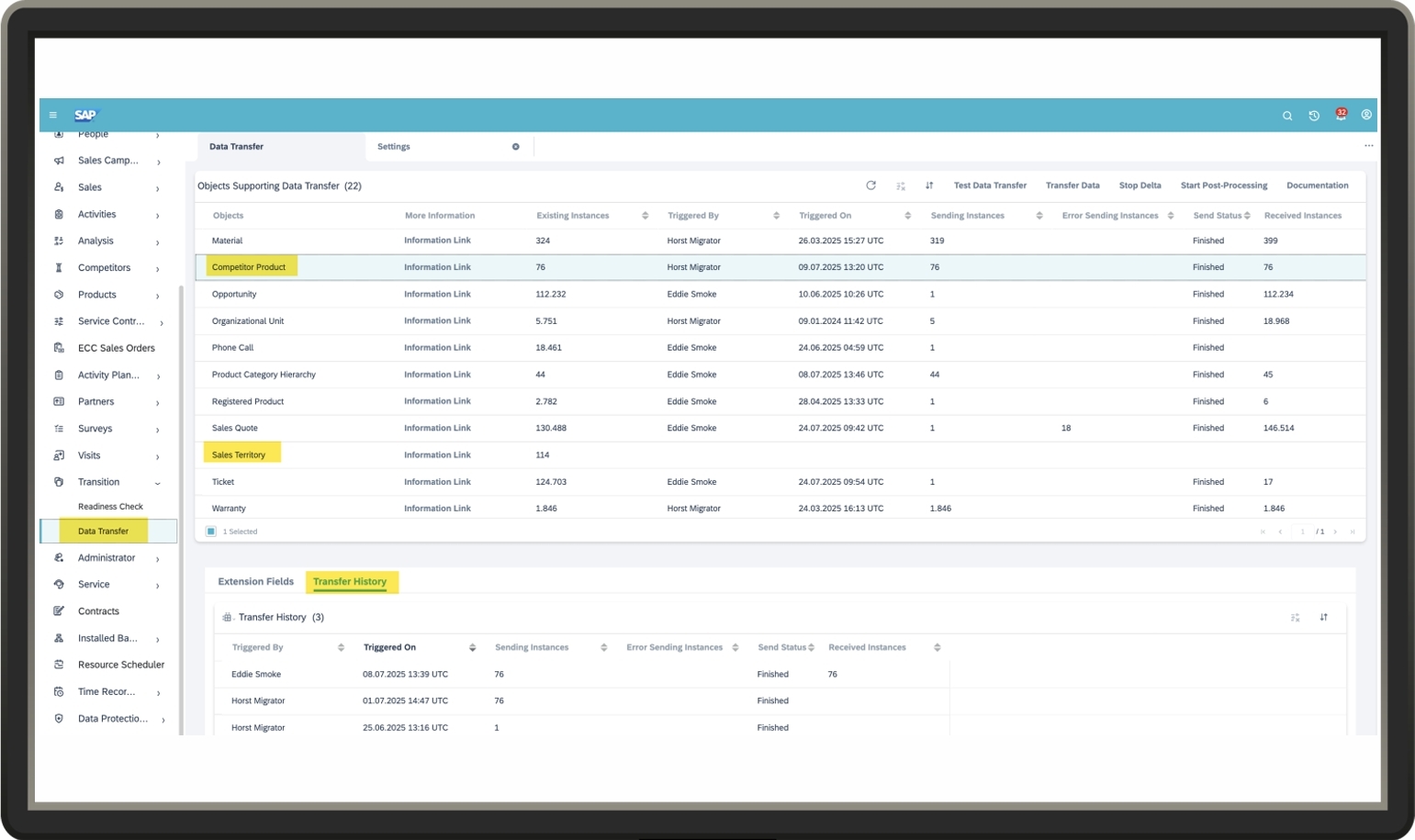Screen dimensions: 1415x840
Task: Open table personalization settings for objects
Action: pyautogui.click(x=901, y=186)
